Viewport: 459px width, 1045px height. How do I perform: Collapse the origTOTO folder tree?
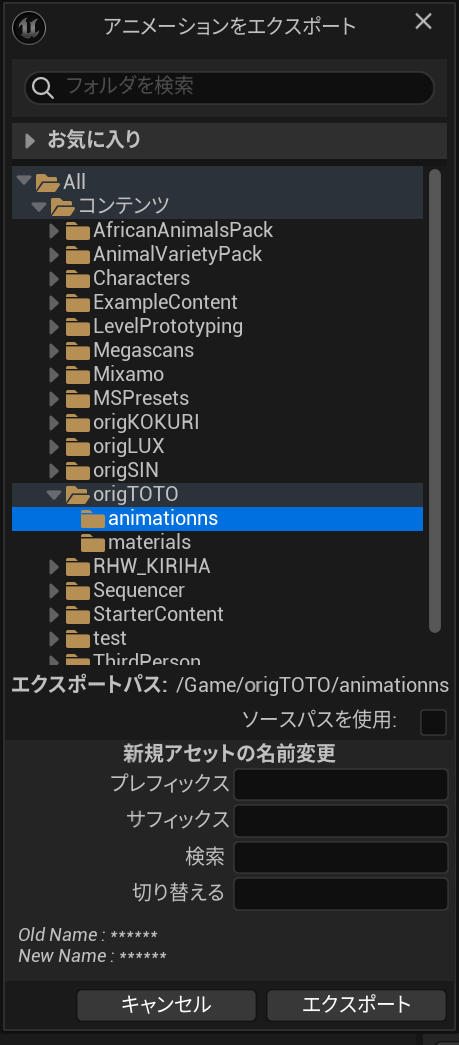pos(54,494)
